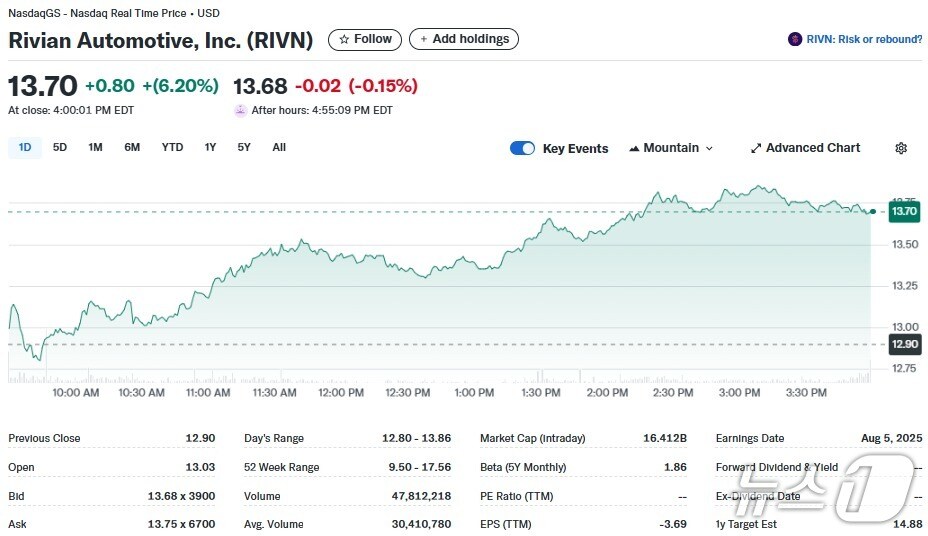Select the 6M time range tab
The width and height of the screenshot is (928, 536).
(x=132, y=147)
